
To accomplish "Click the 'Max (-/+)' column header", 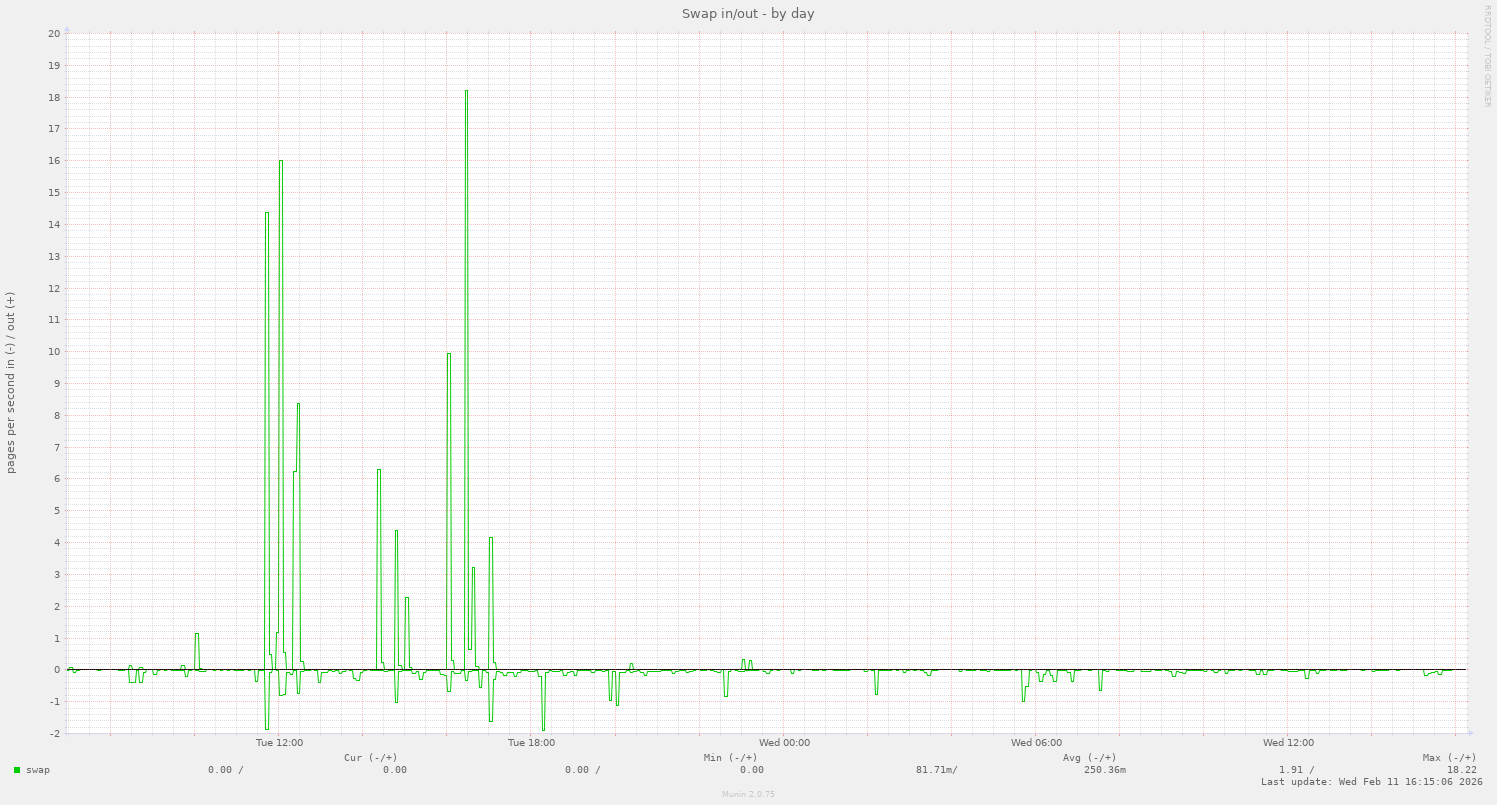I will [1449, 757].
